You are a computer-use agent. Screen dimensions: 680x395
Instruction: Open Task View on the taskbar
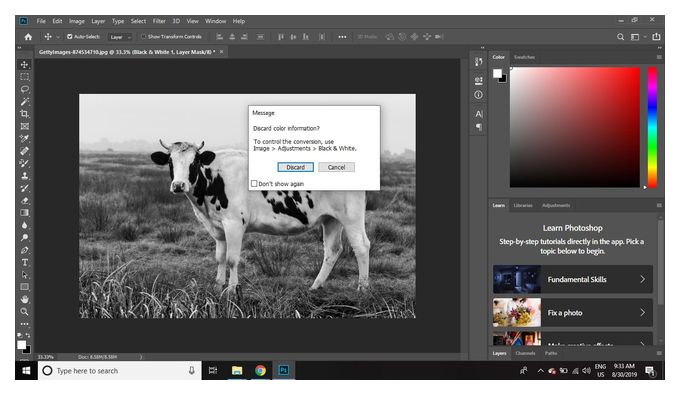[213, 371]
